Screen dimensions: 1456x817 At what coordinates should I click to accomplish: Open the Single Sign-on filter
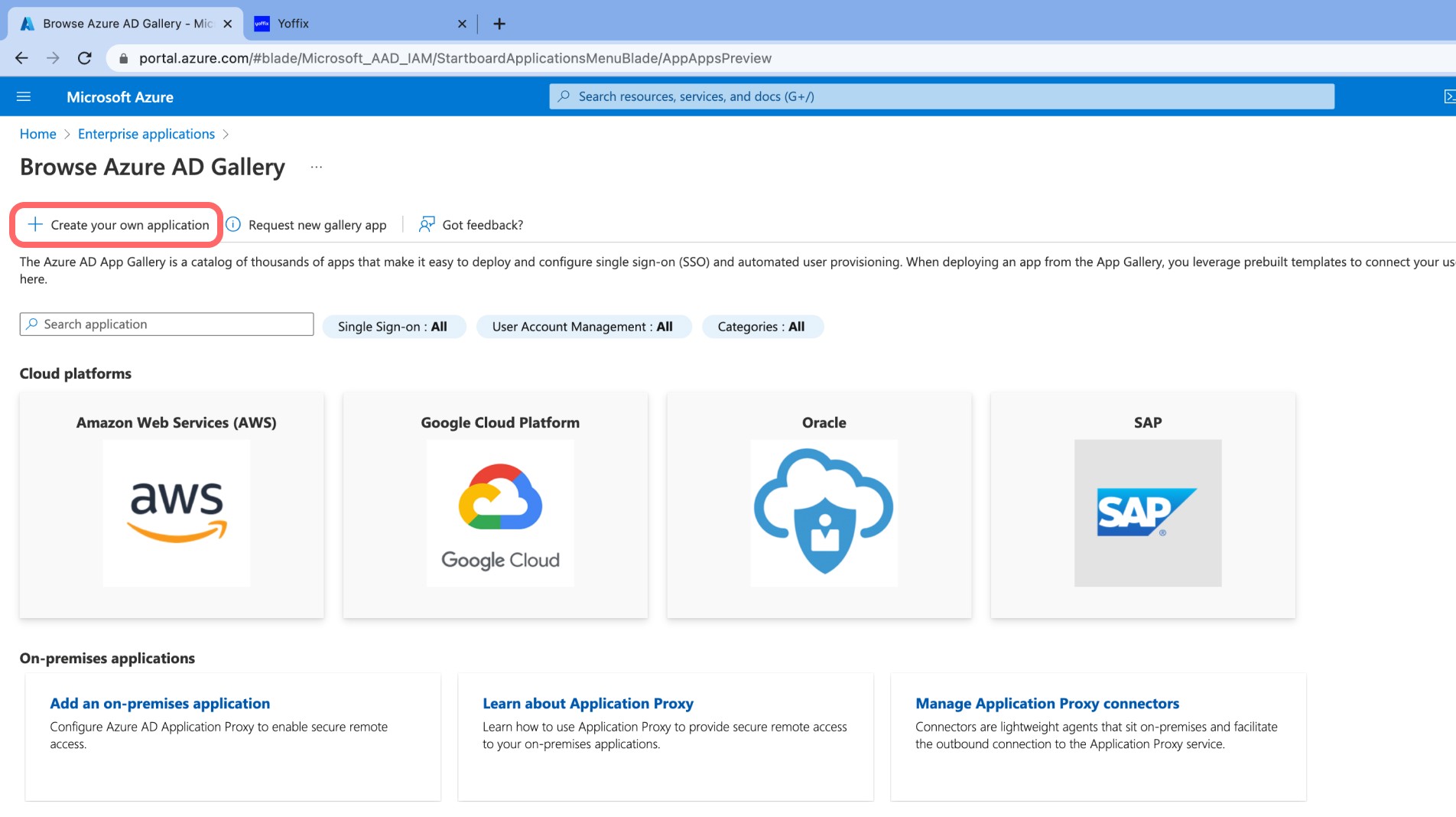pyautogui.click(x=393, y=327)
